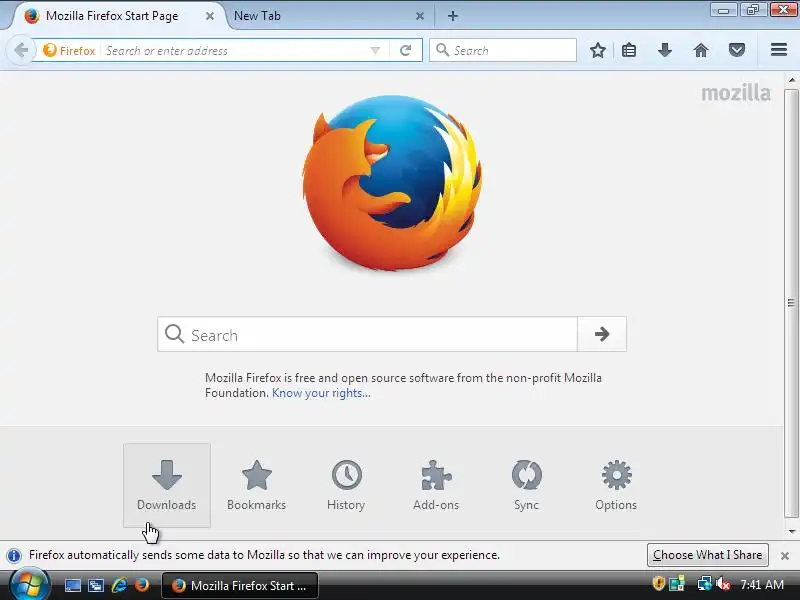Click Show Desktop in quick launch
The height and width of the screenshot is (600, 800).
pos(72,585)
